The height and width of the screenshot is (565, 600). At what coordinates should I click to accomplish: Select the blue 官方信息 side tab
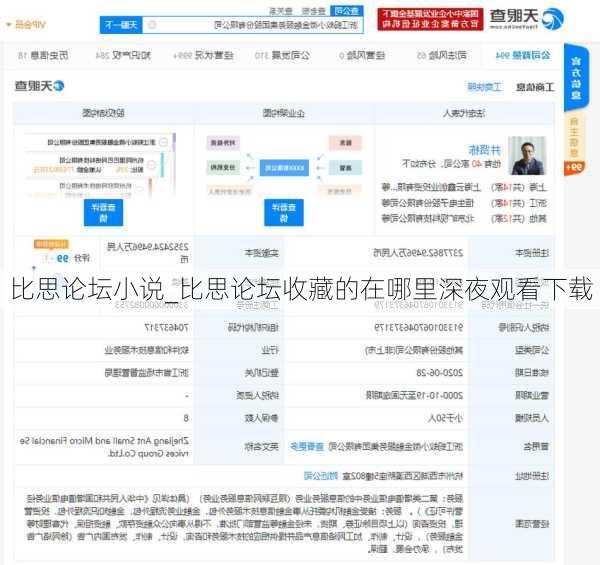(576, 78)
